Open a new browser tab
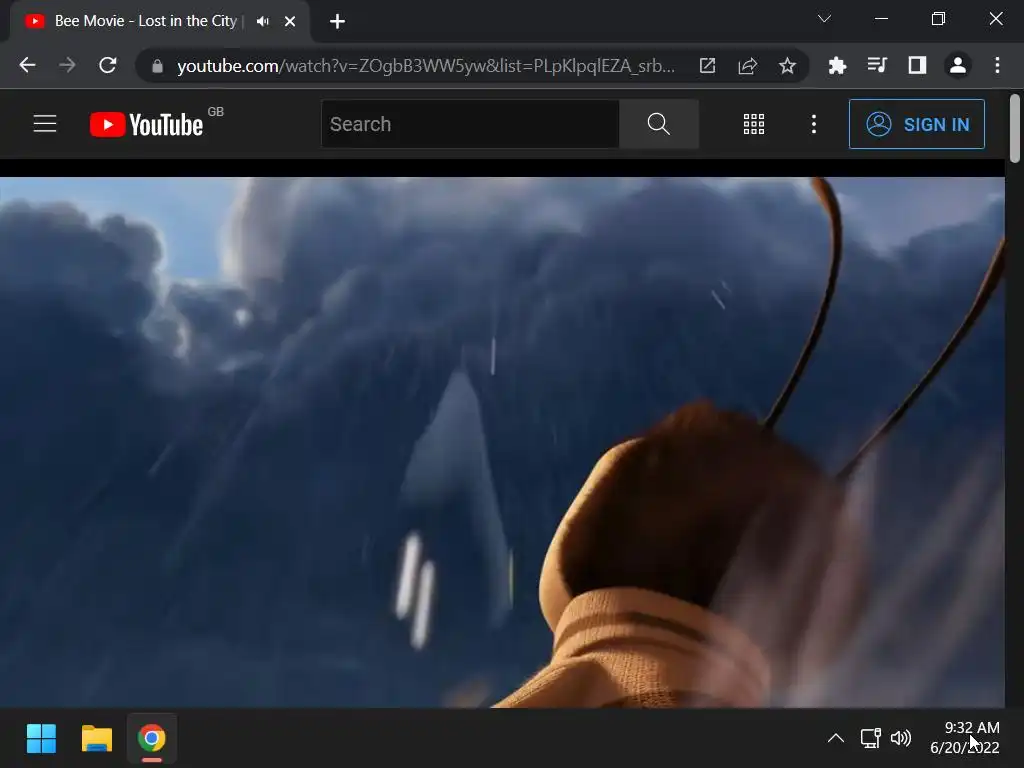The height and width of the screenshot is (768, 1024). pyautogui.click(x=337, y=22)
